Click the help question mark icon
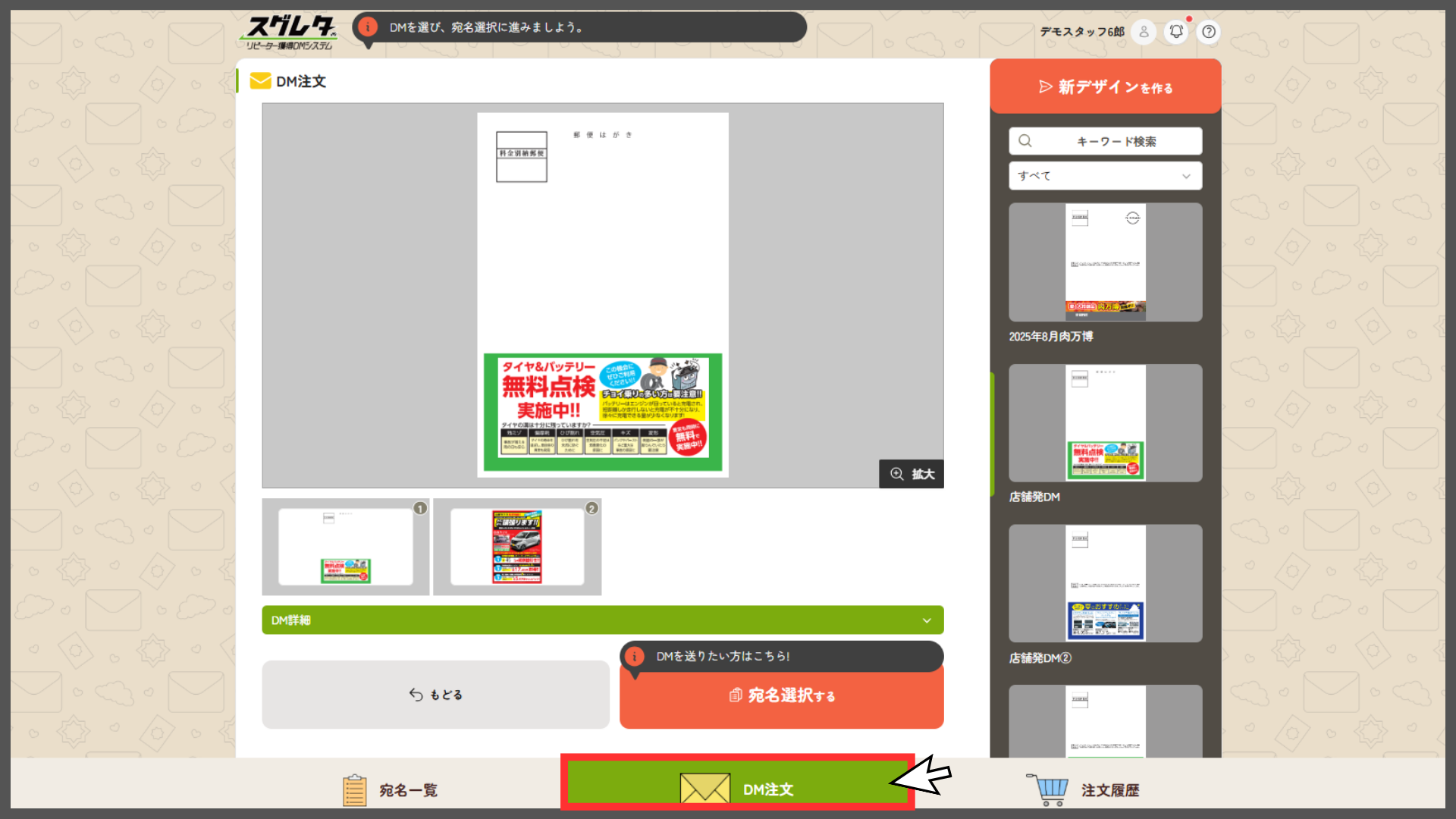The image size is (1456, 819). [x=1209, y=32]
